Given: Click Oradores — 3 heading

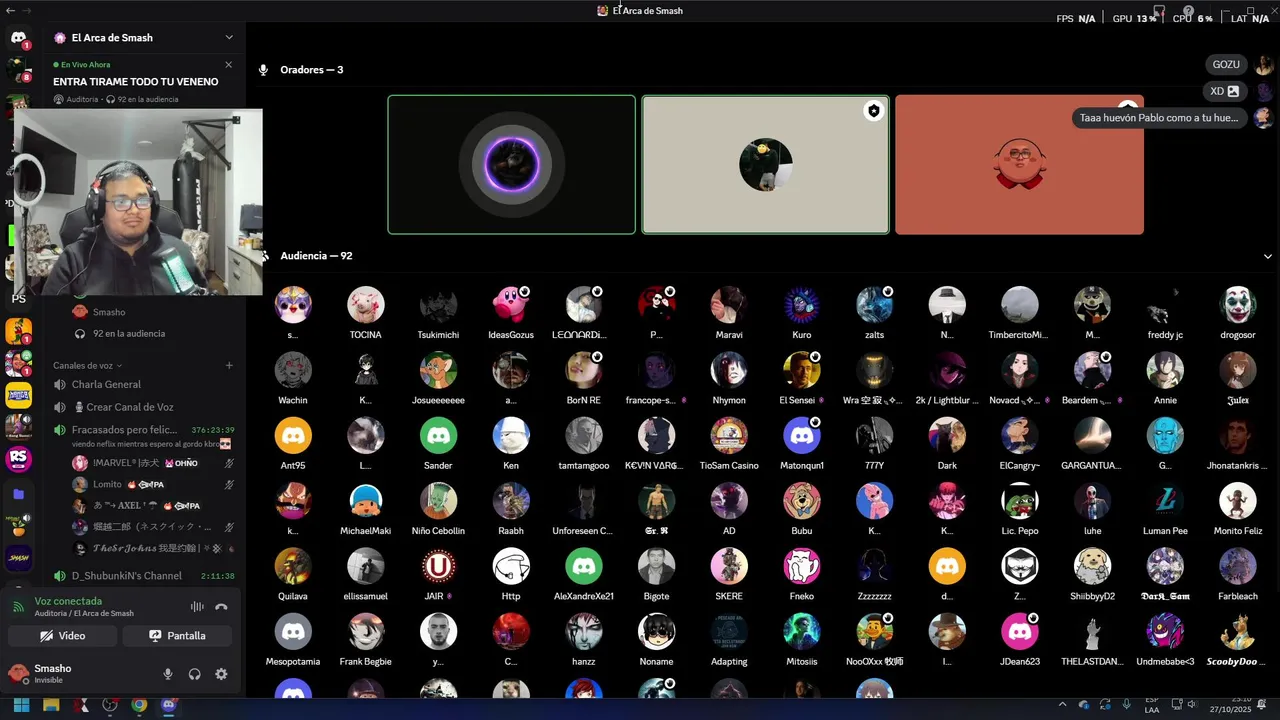Looking at the screenshot, I should coord(312,70).
